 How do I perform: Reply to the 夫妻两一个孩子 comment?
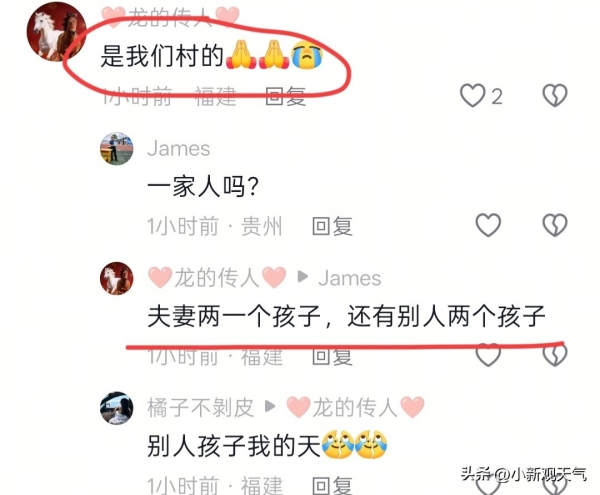click(332, 356)
